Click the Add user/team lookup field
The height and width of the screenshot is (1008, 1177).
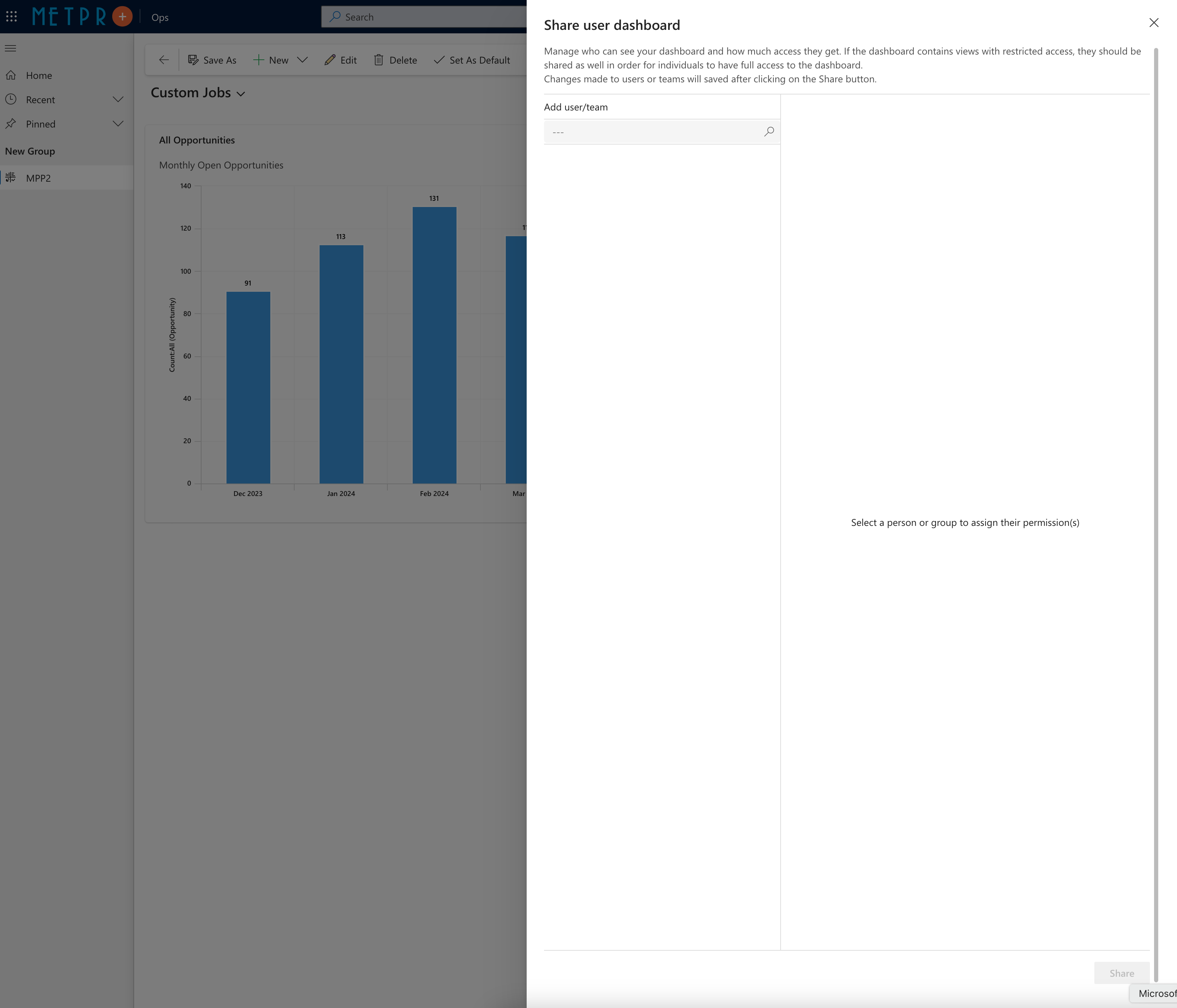(x=653, y=132)
